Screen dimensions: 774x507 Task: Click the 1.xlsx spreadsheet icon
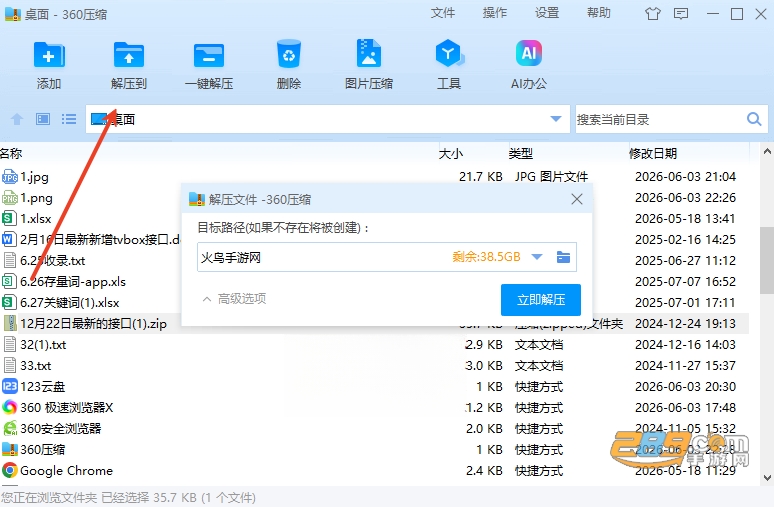(x=9, y=218)
